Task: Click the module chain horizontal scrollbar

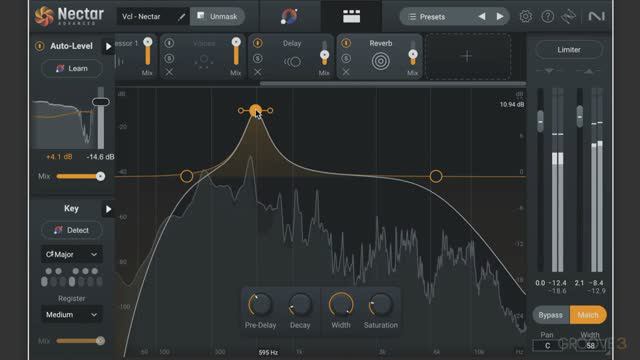Action: [x=393, y=84]
